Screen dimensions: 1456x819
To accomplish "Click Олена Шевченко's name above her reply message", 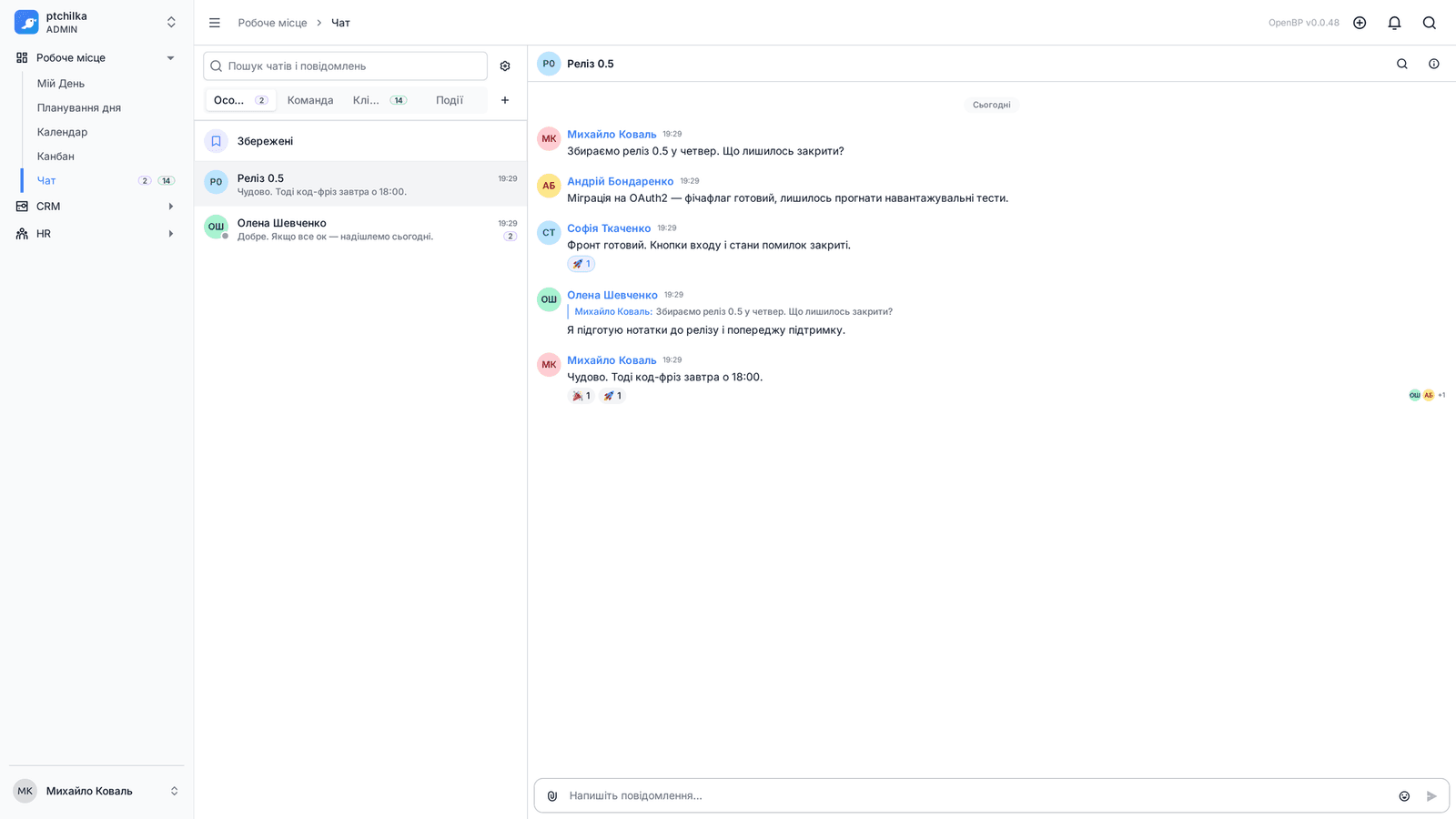I will [x=612, y=295].
